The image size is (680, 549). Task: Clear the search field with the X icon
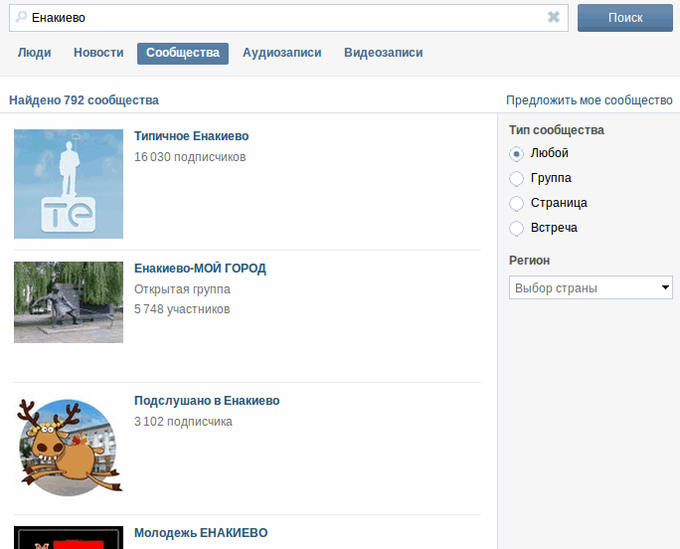coord(553,17)
